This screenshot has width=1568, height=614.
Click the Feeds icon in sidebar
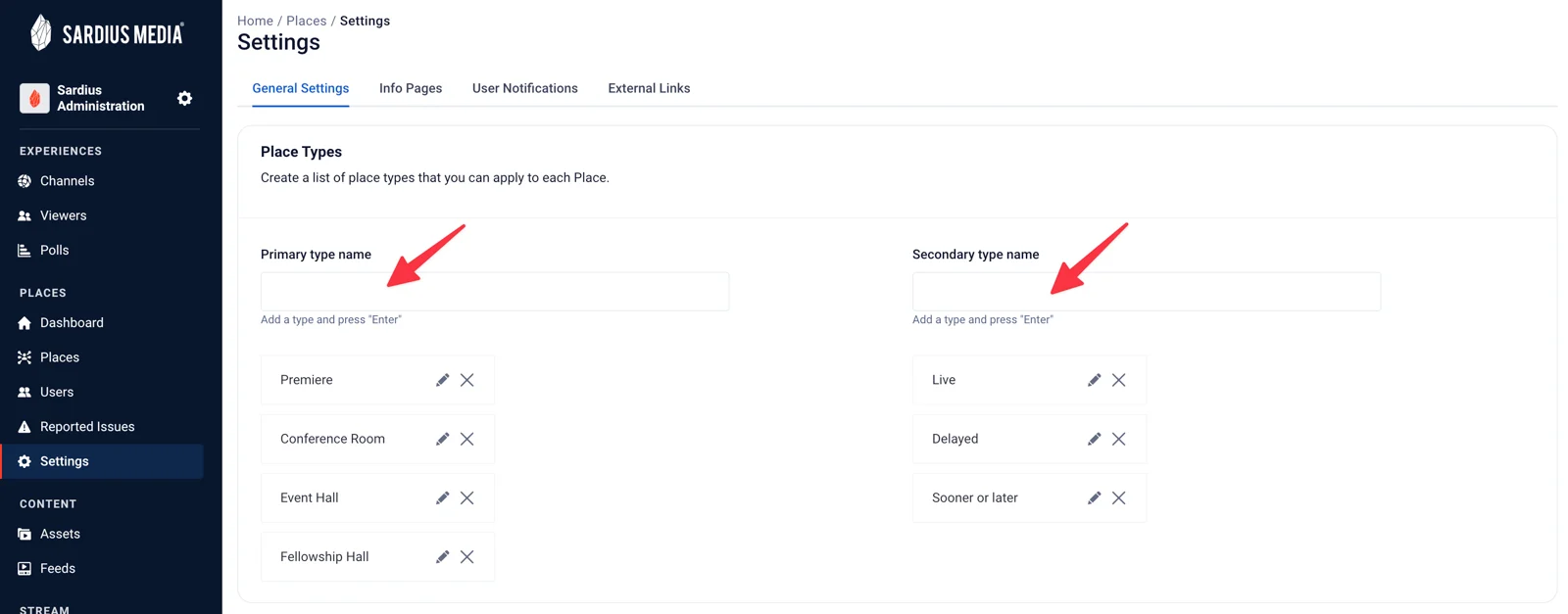click(24, 569)
